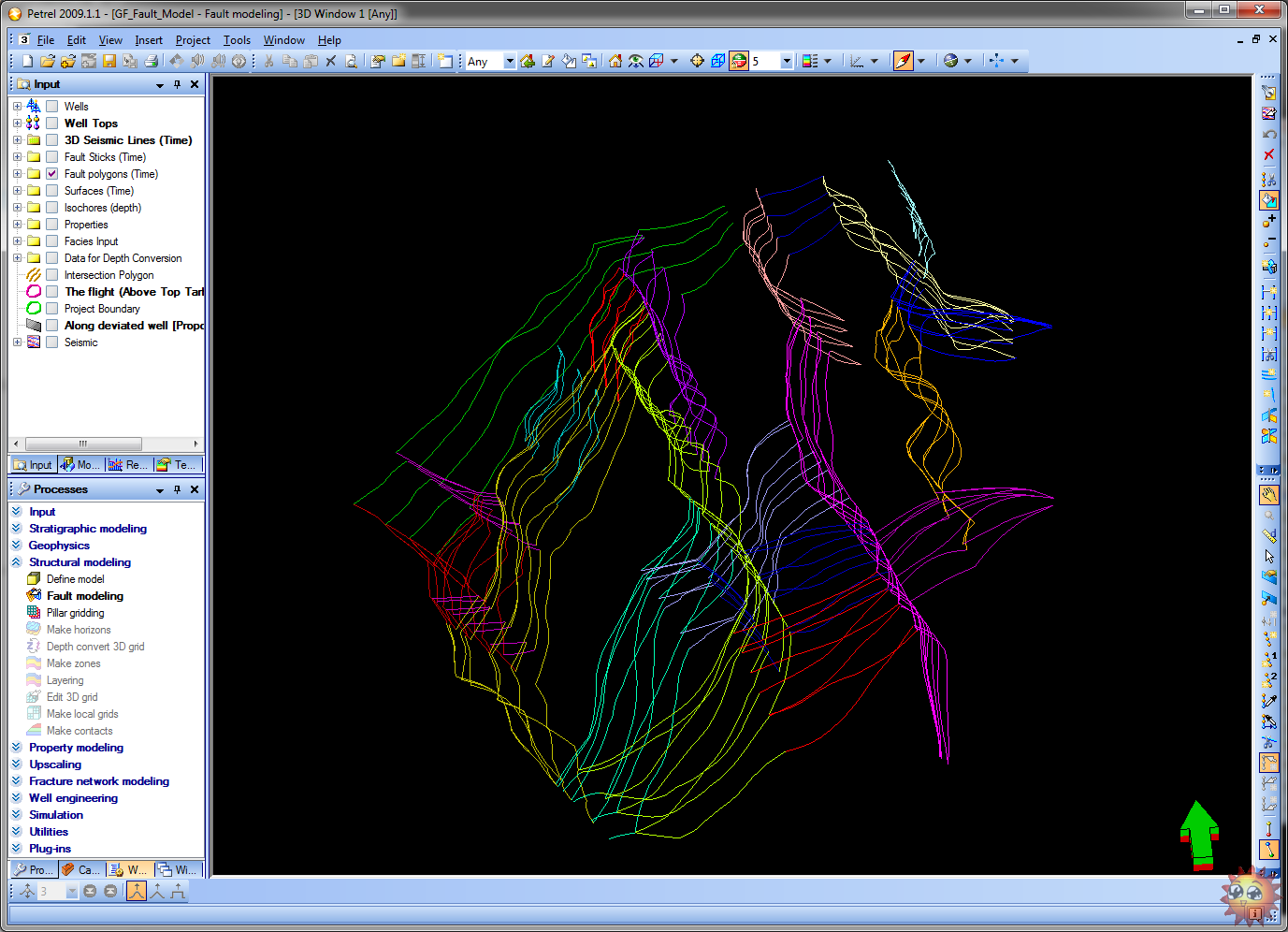Open the Tools menu

click(237, 40)
